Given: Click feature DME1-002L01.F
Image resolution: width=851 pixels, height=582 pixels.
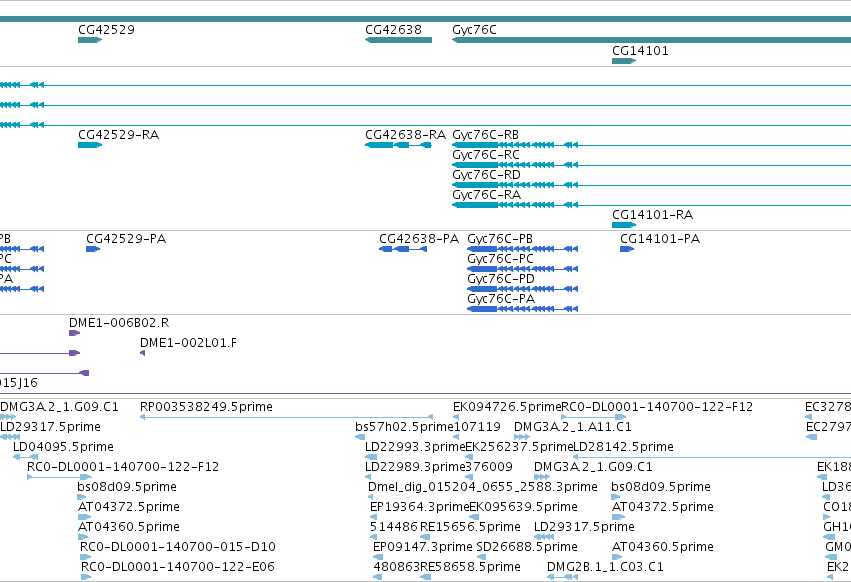Looking at the screenshot, I should tap(188, 343).
